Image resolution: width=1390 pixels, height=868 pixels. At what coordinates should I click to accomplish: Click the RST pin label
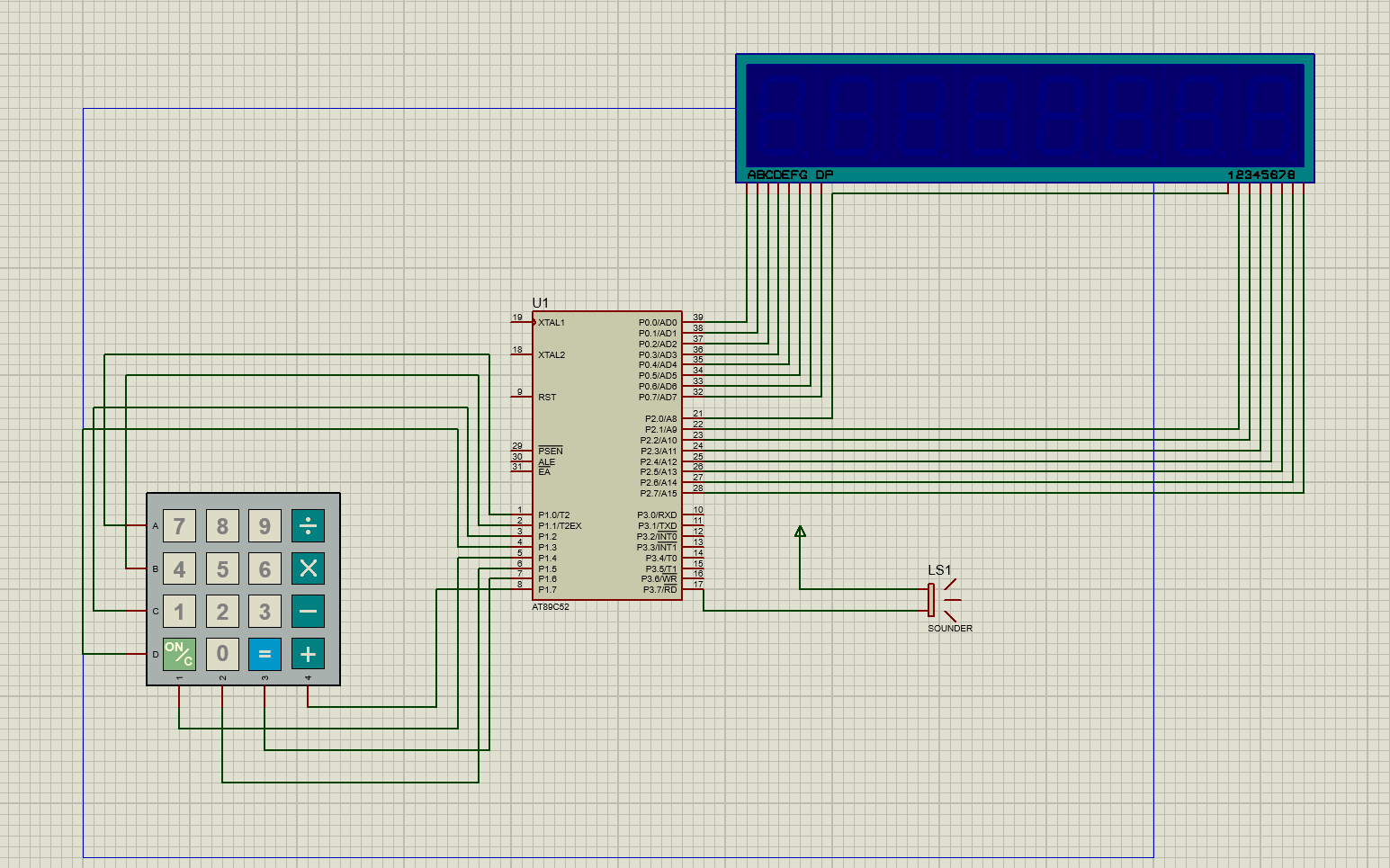point(547,398)
